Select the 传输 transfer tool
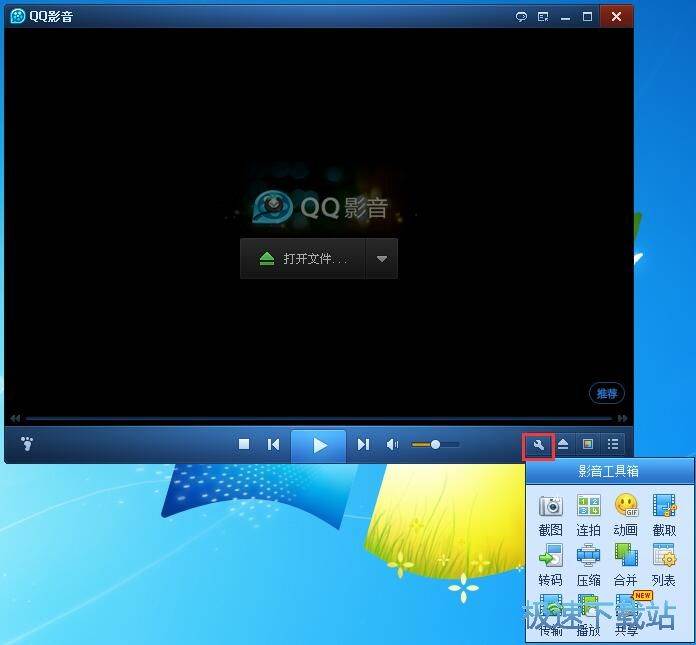This screenshot has height=645, width=696. tap(550, 615)
